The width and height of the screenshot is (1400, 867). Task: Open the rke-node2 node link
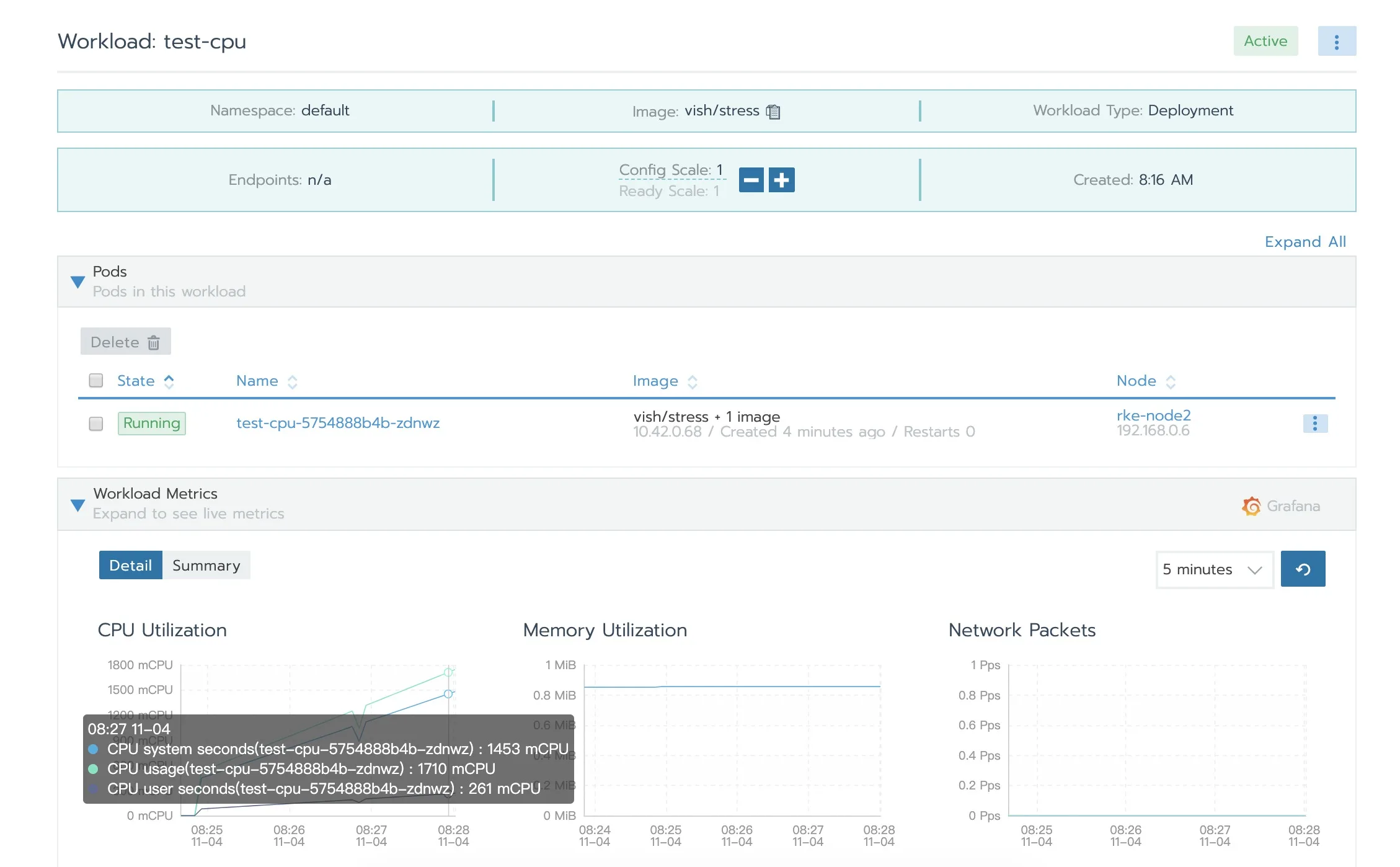coord(1153,416)
